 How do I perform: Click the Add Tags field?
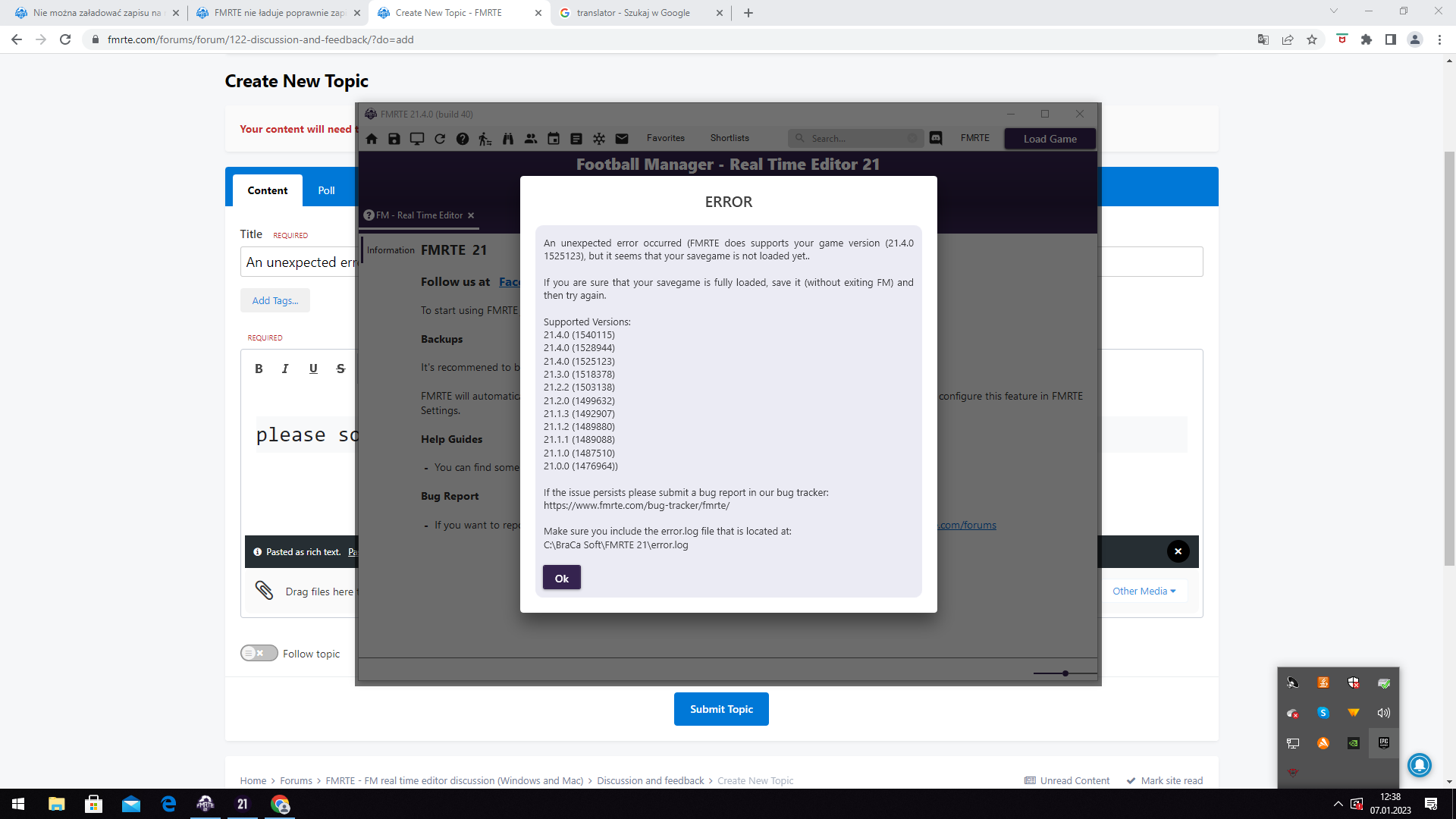pos(275,300)
